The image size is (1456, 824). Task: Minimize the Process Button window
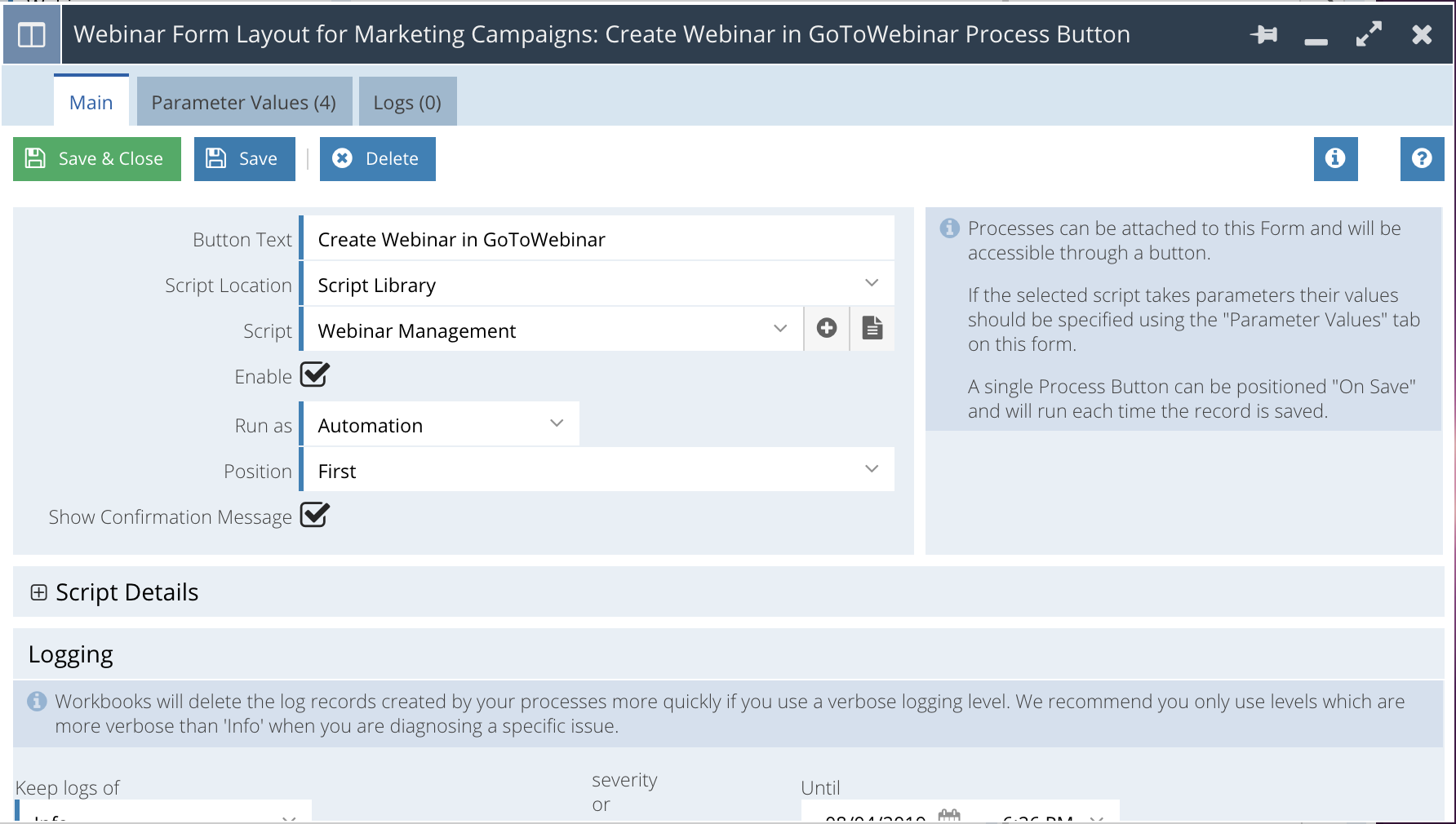click(x=1316, y=41)
